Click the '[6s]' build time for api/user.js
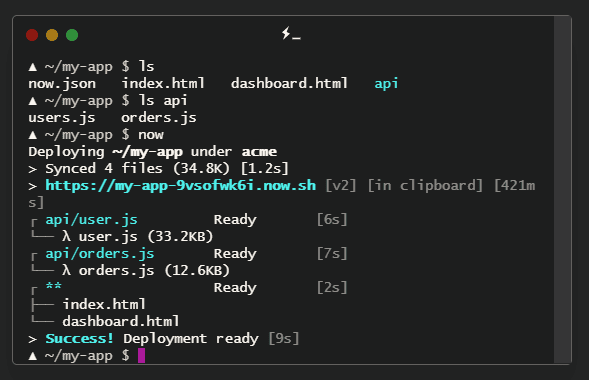The image size is (589, 380). click(332, 219)
